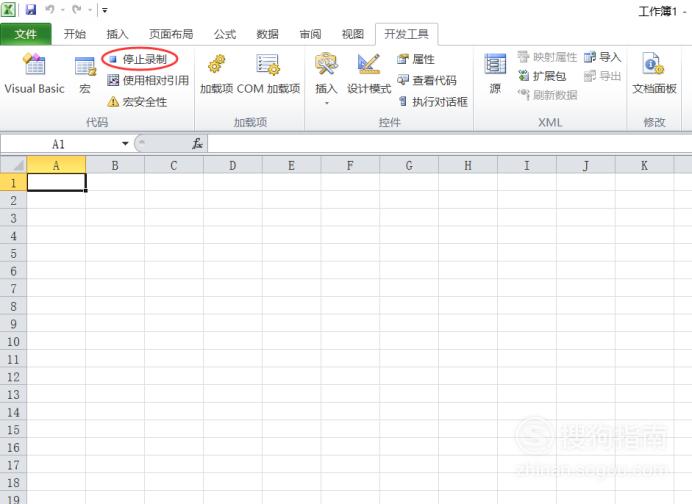Open the XML 源 source pane
The width and height of the screenshot is (692, 504).
495,74
